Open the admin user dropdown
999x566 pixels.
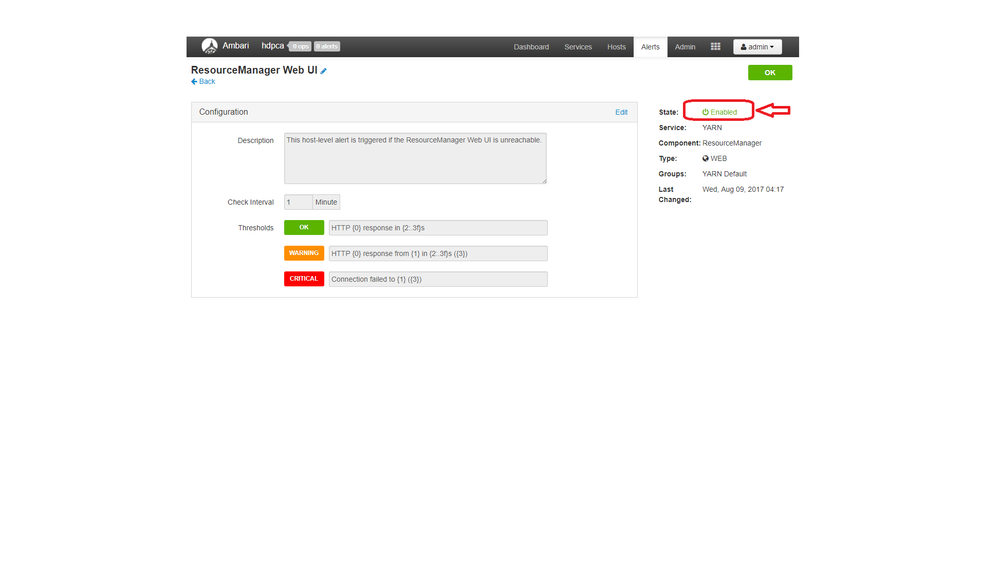click(757, 47)
